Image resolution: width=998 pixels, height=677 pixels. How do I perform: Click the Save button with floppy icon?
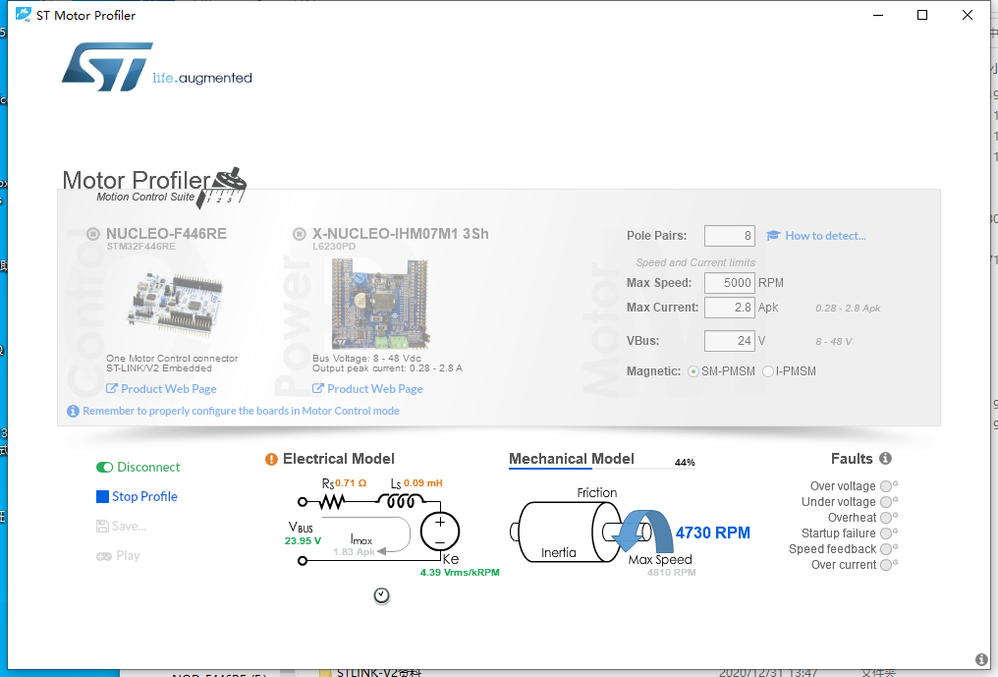pyautogui.click(x=121, y=526)
